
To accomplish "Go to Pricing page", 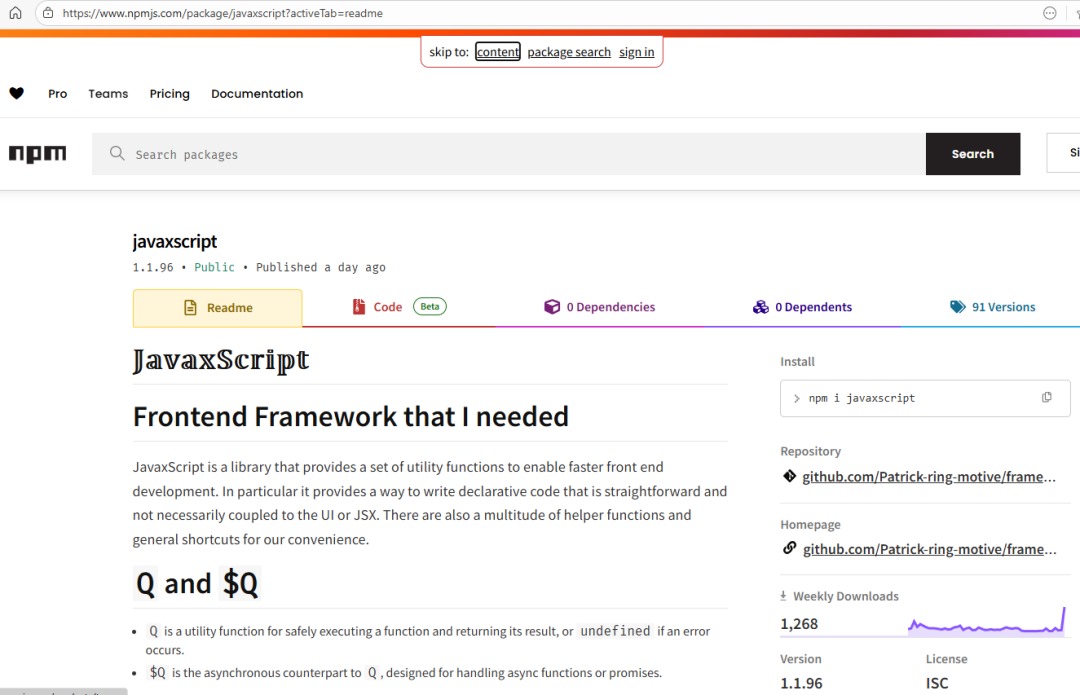I will (x=169, y=94).
